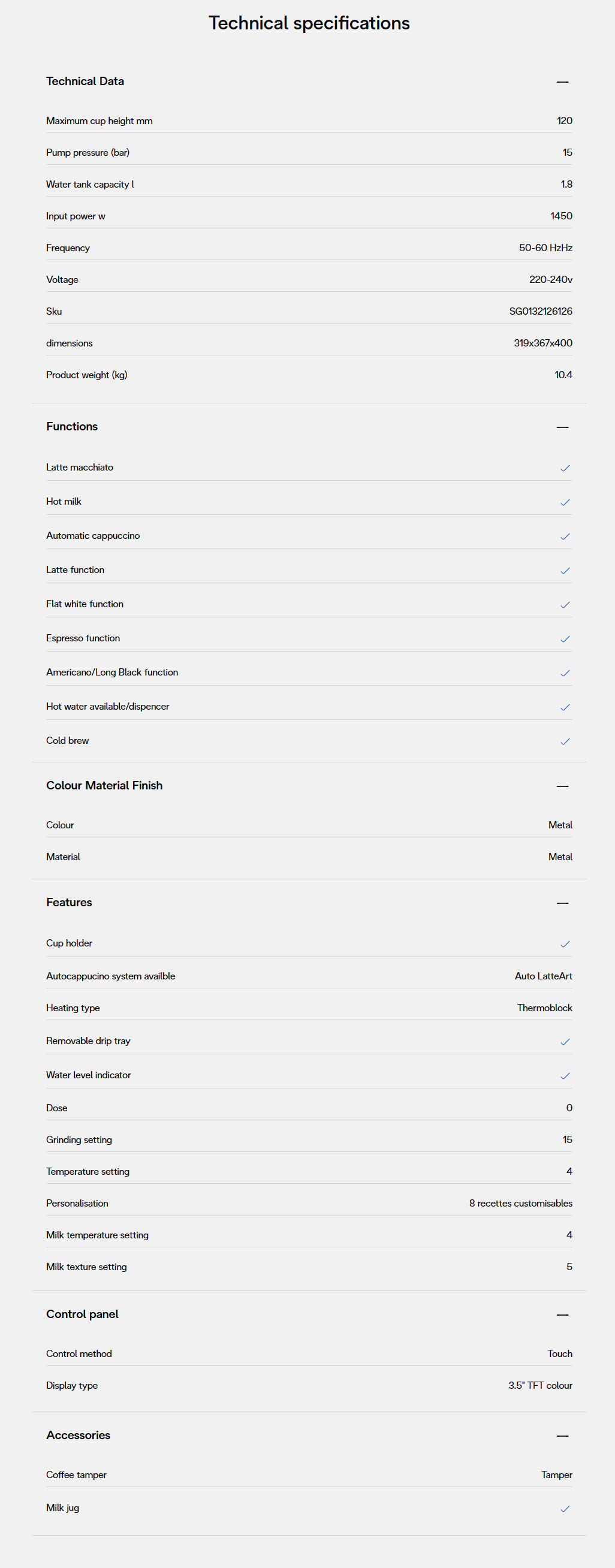Click the Flat white function checkmark
Screen dimensions: 615x1568
point(565,604)
